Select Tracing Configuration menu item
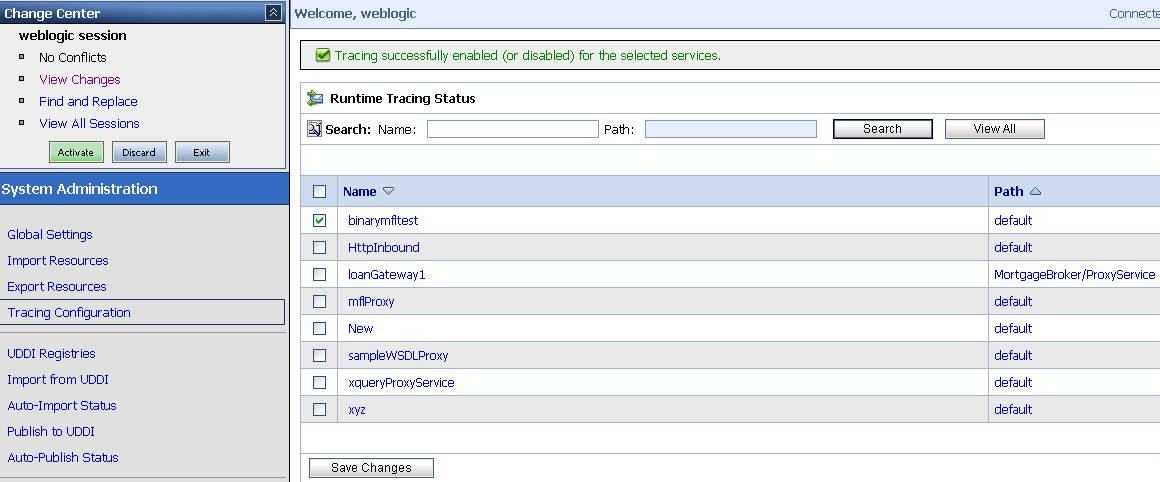Image resolution: width=1160 pixels, height=482 pixels. [142, 312]
